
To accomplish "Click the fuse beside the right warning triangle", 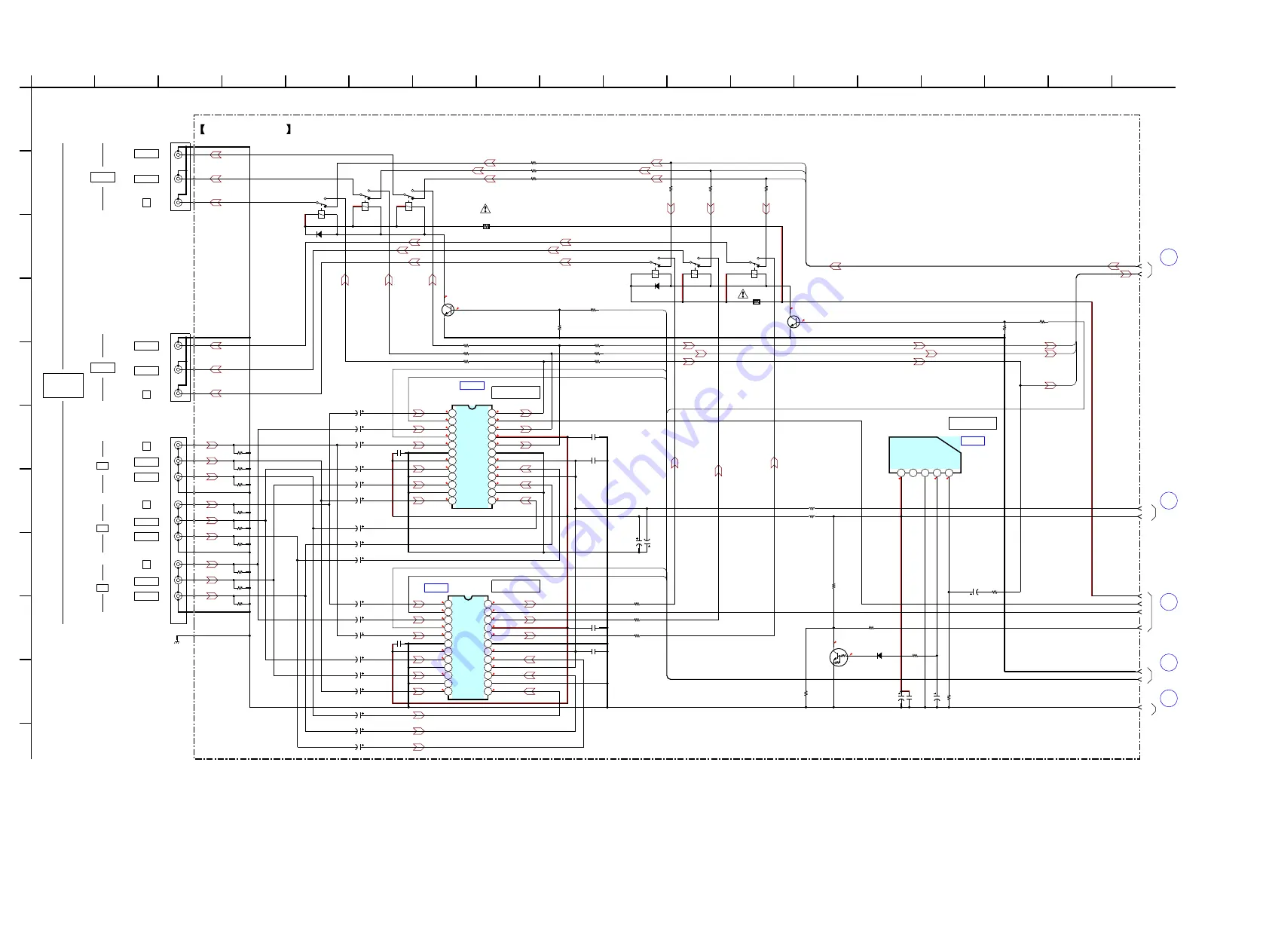I will click(757, 302).
